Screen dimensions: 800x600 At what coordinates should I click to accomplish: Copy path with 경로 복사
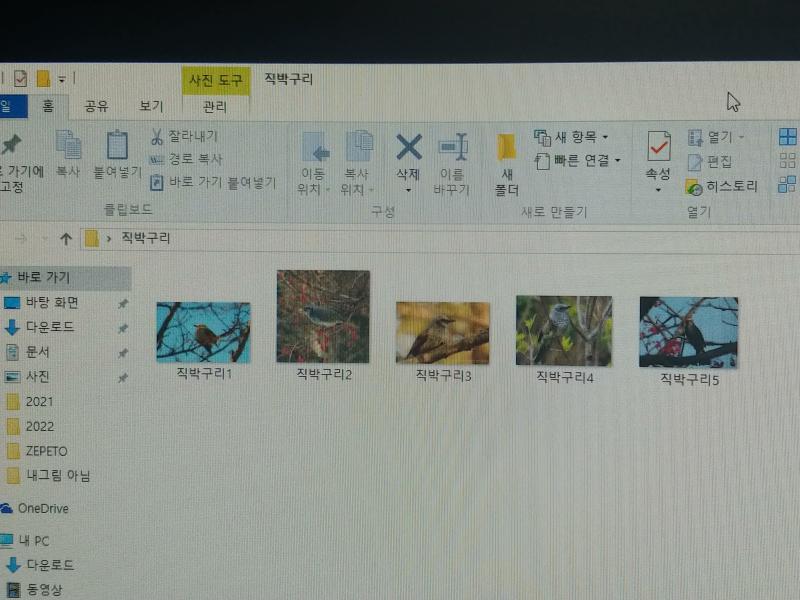click(x=186, y=159)
